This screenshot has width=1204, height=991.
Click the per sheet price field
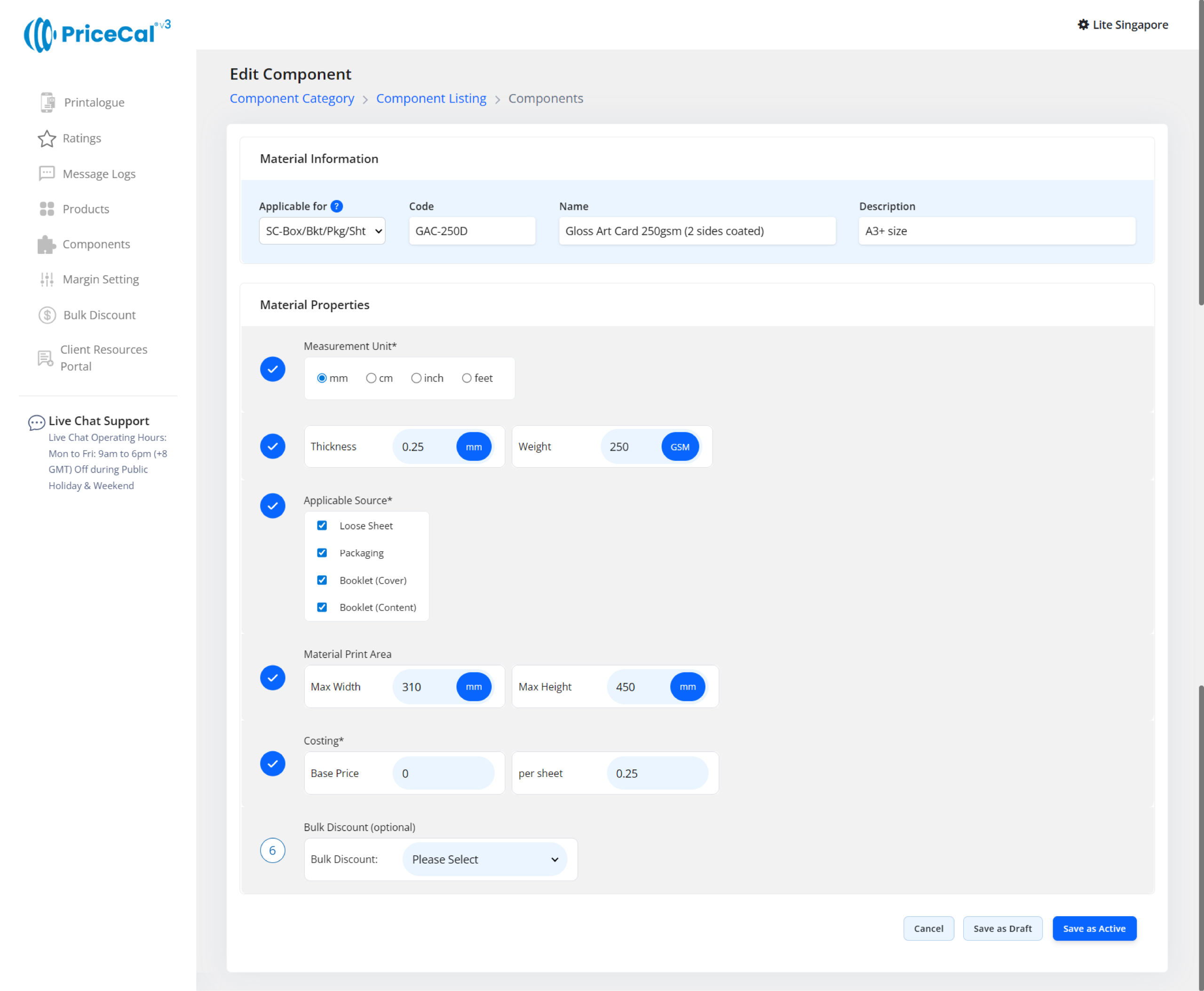point(657,774)
